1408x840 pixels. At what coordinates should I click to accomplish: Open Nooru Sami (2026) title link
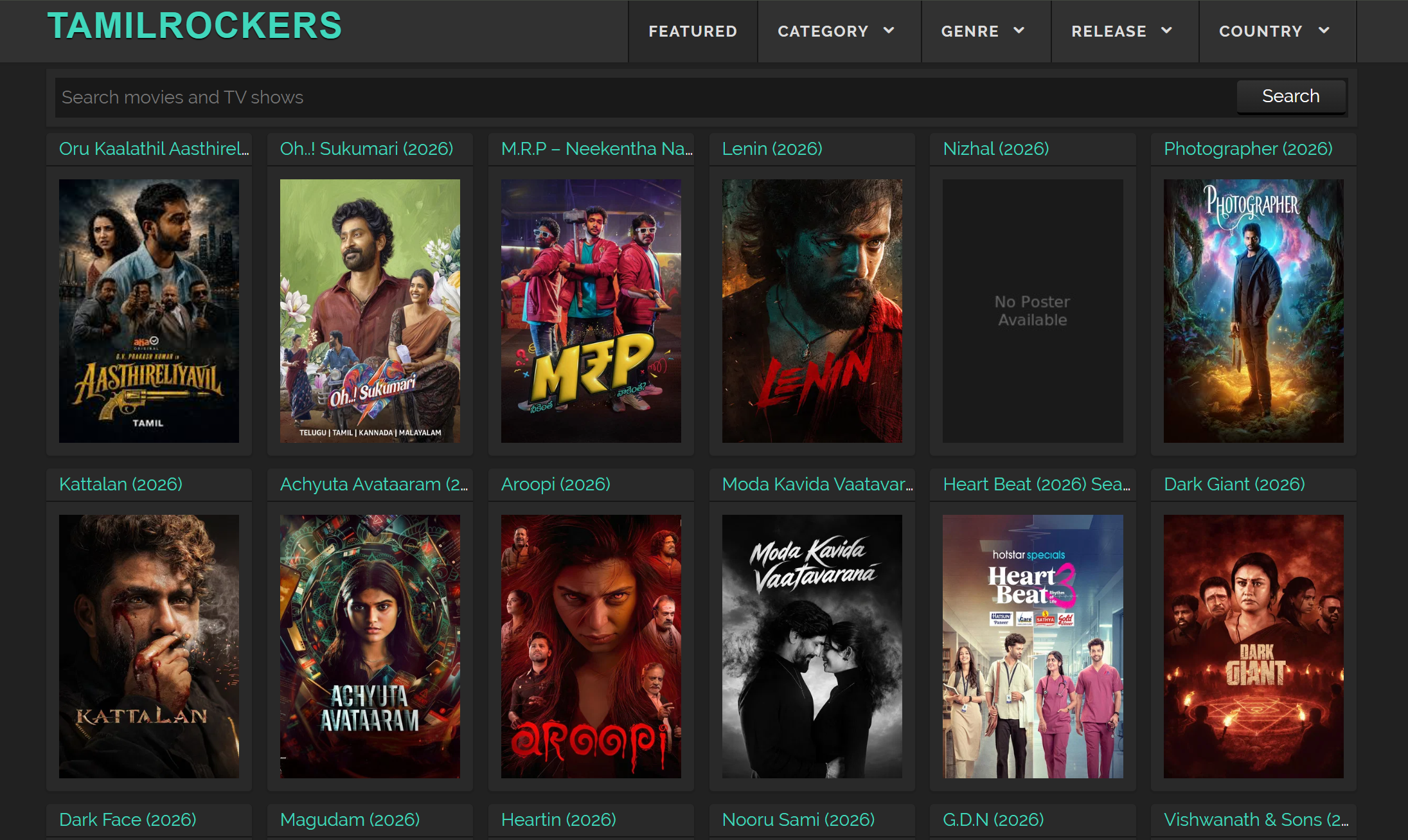798,819
